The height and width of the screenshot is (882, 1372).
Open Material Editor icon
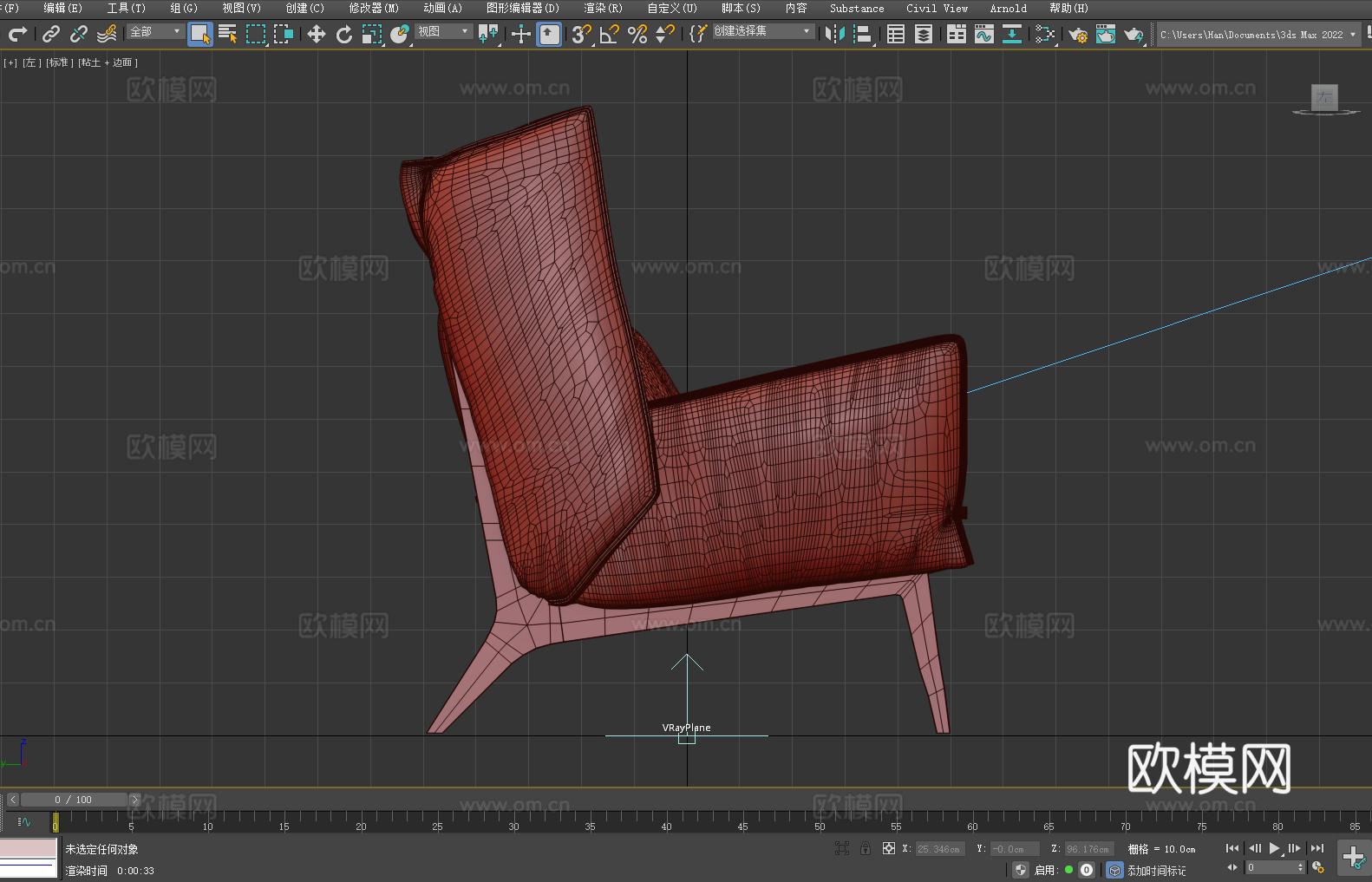[1045, 34]
